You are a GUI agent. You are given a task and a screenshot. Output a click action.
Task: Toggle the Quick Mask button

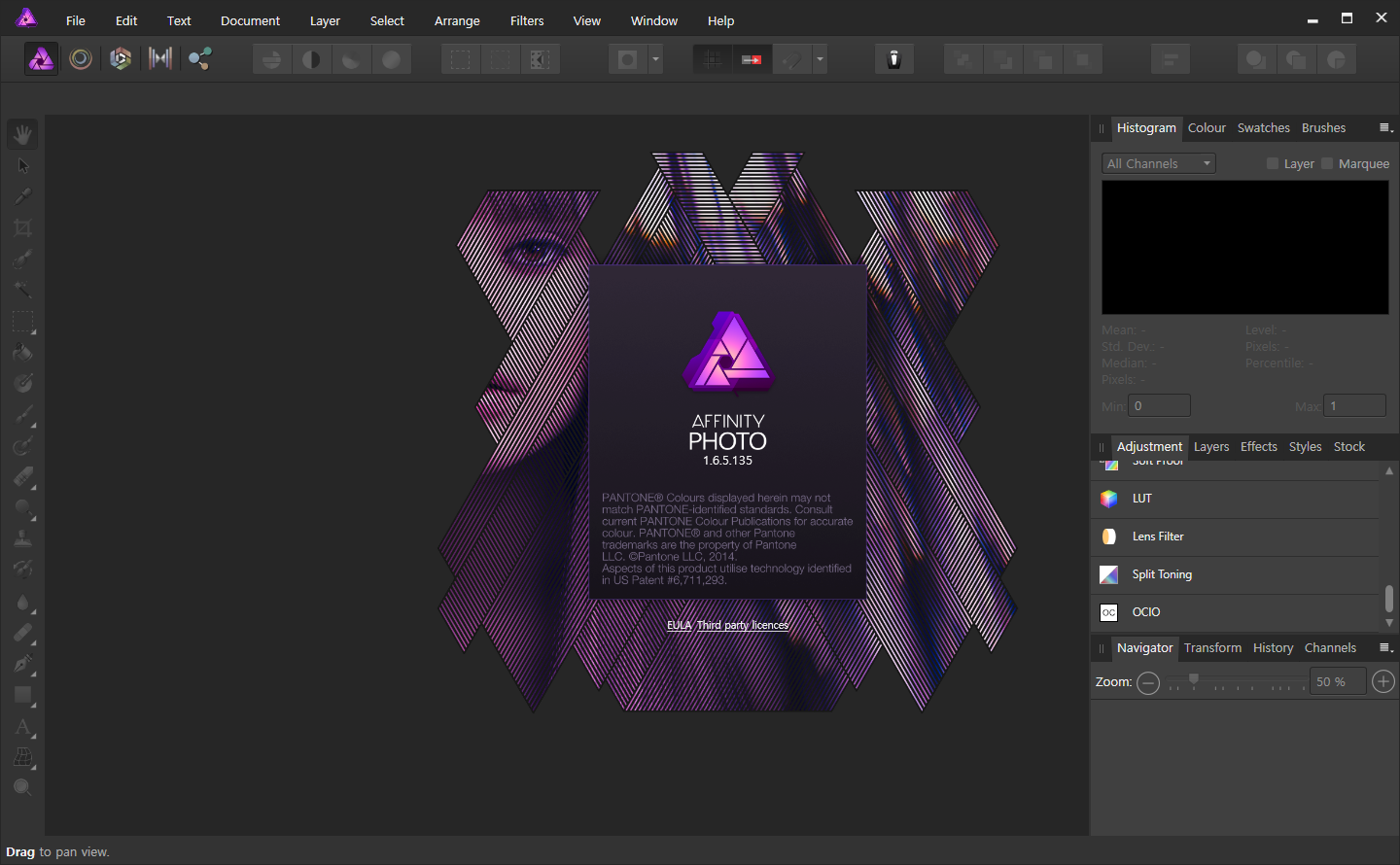628,59
